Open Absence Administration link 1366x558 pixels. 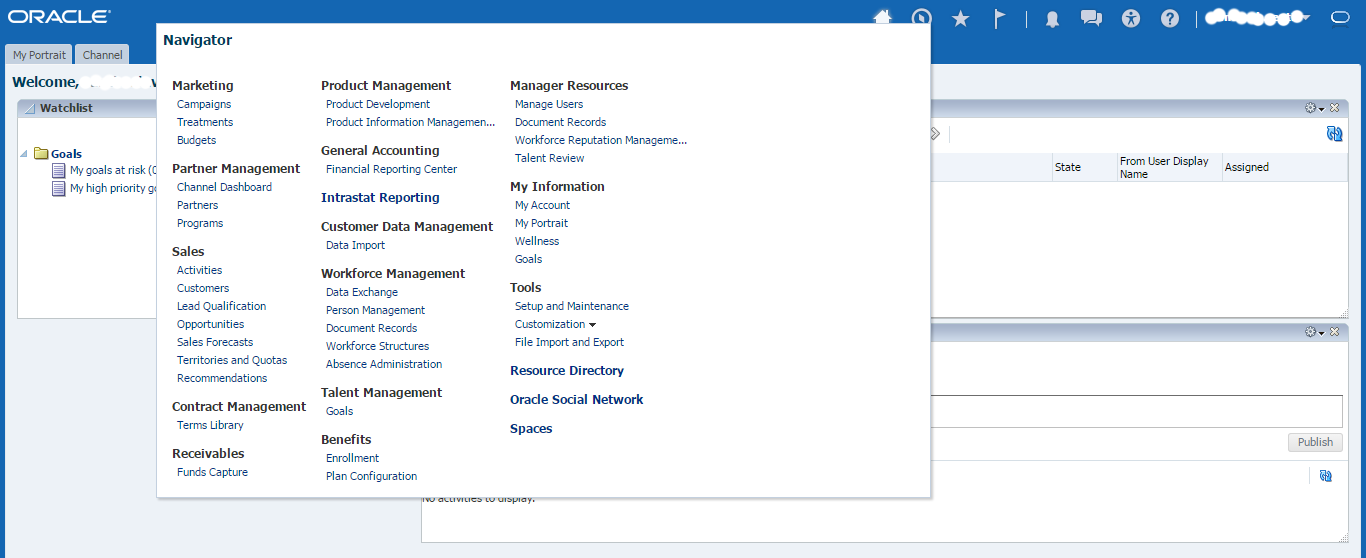[384, 364]
